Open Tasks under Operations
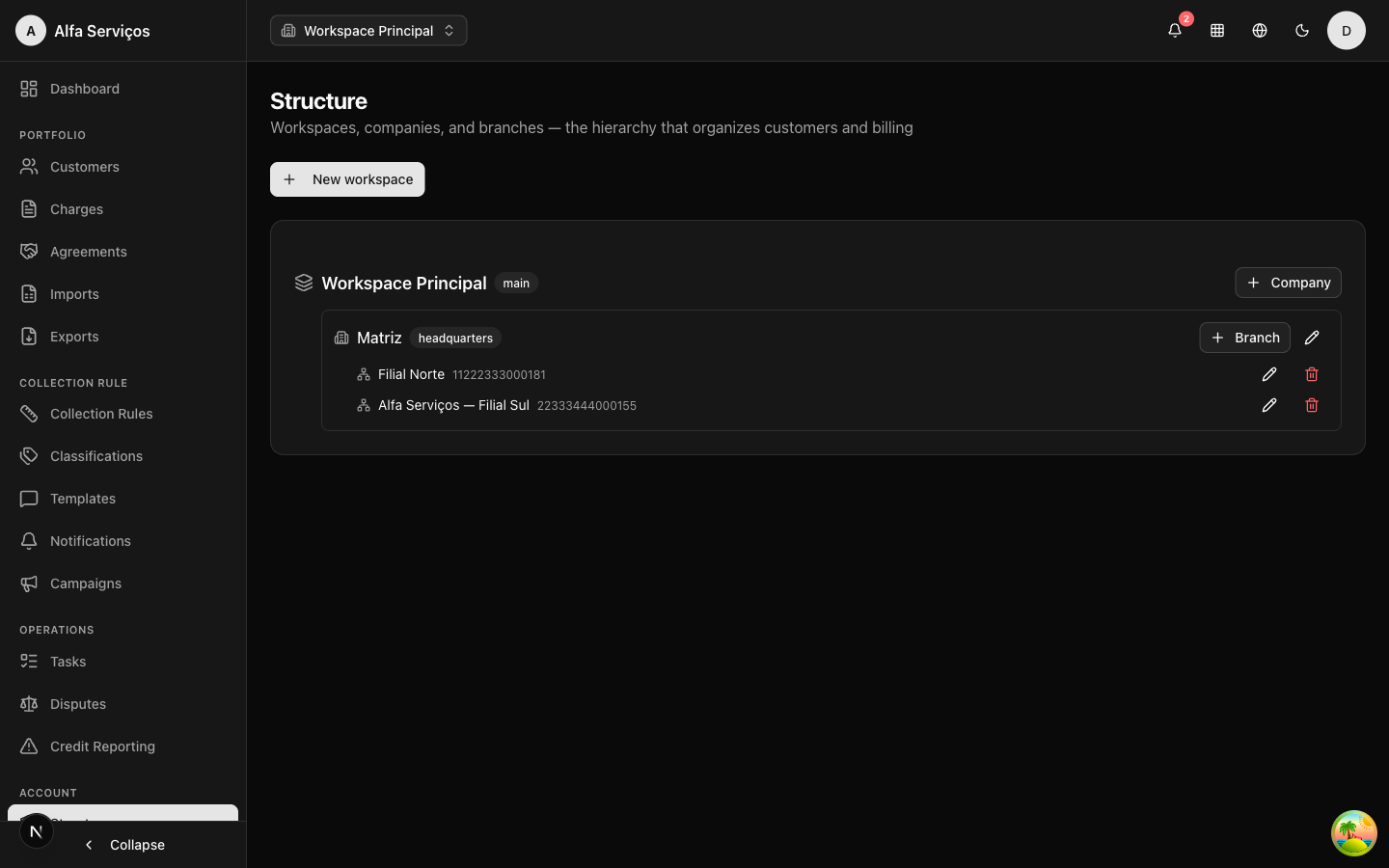Viewport: 1389px width, 868px height. pos(123,662)
